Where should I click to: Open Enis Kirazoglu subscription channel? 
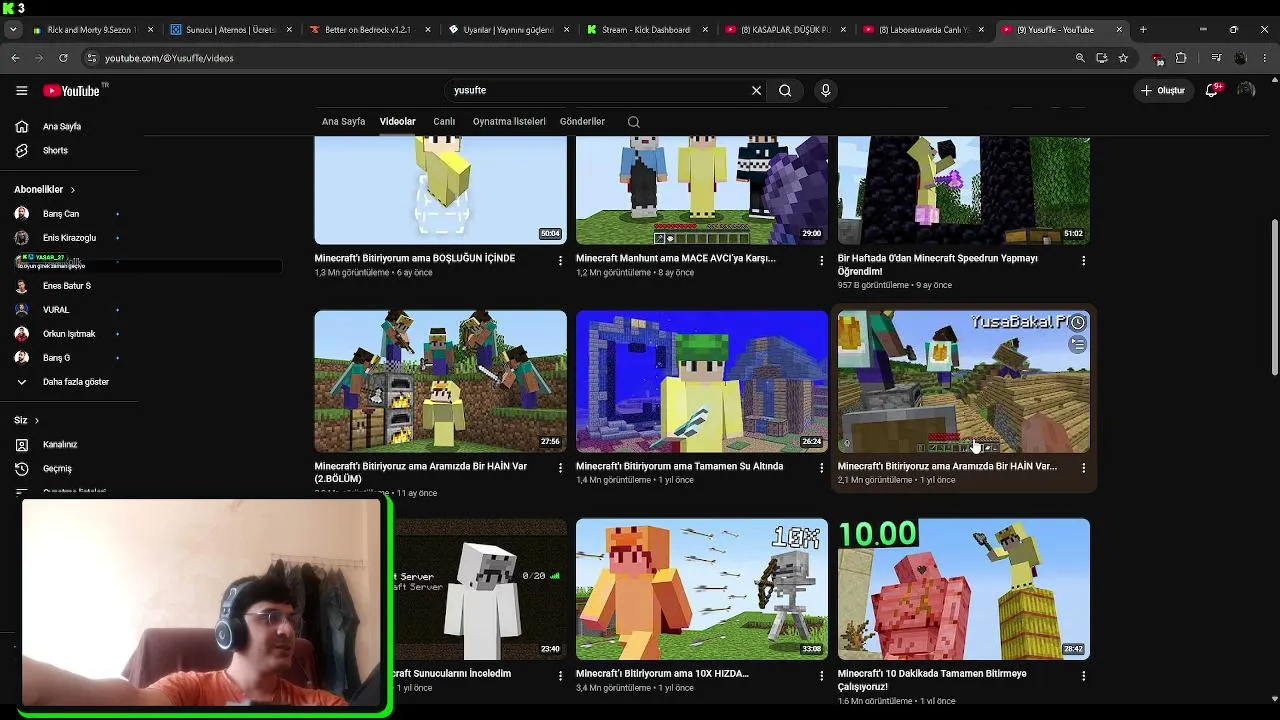(69, 238)
